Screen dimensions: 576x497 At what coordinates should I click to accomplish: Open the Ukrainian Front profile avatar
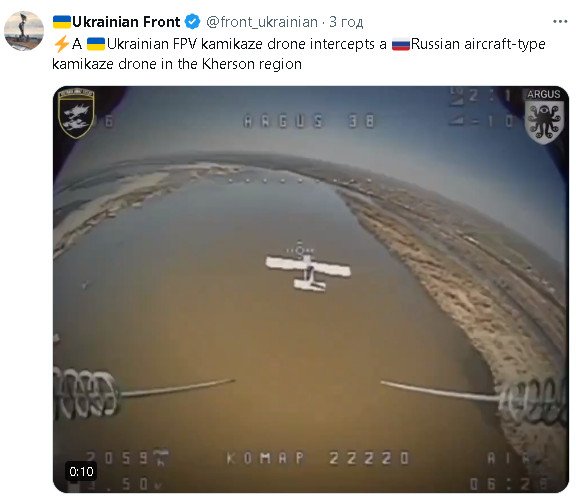[x=24, y=31]
